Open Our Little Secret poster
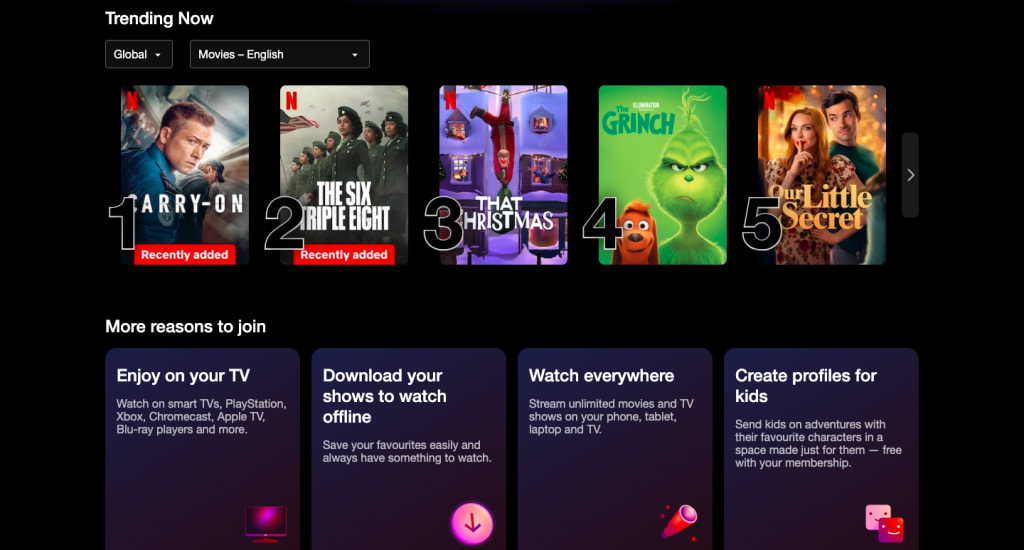Screen dimensions: 1024x550 pos(822,175)
